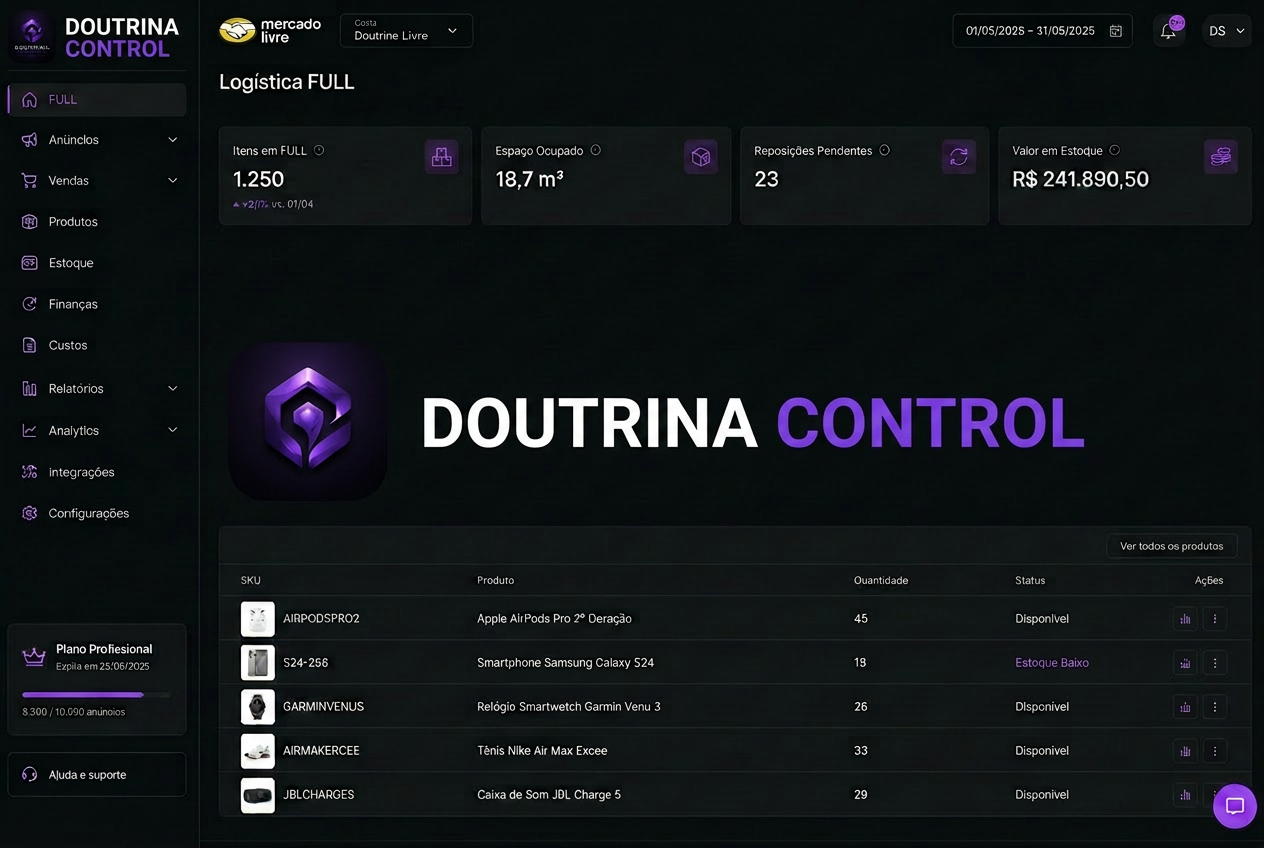Click the Configurações gear icon
This screenshot has height=848, width=1264.
29,513
